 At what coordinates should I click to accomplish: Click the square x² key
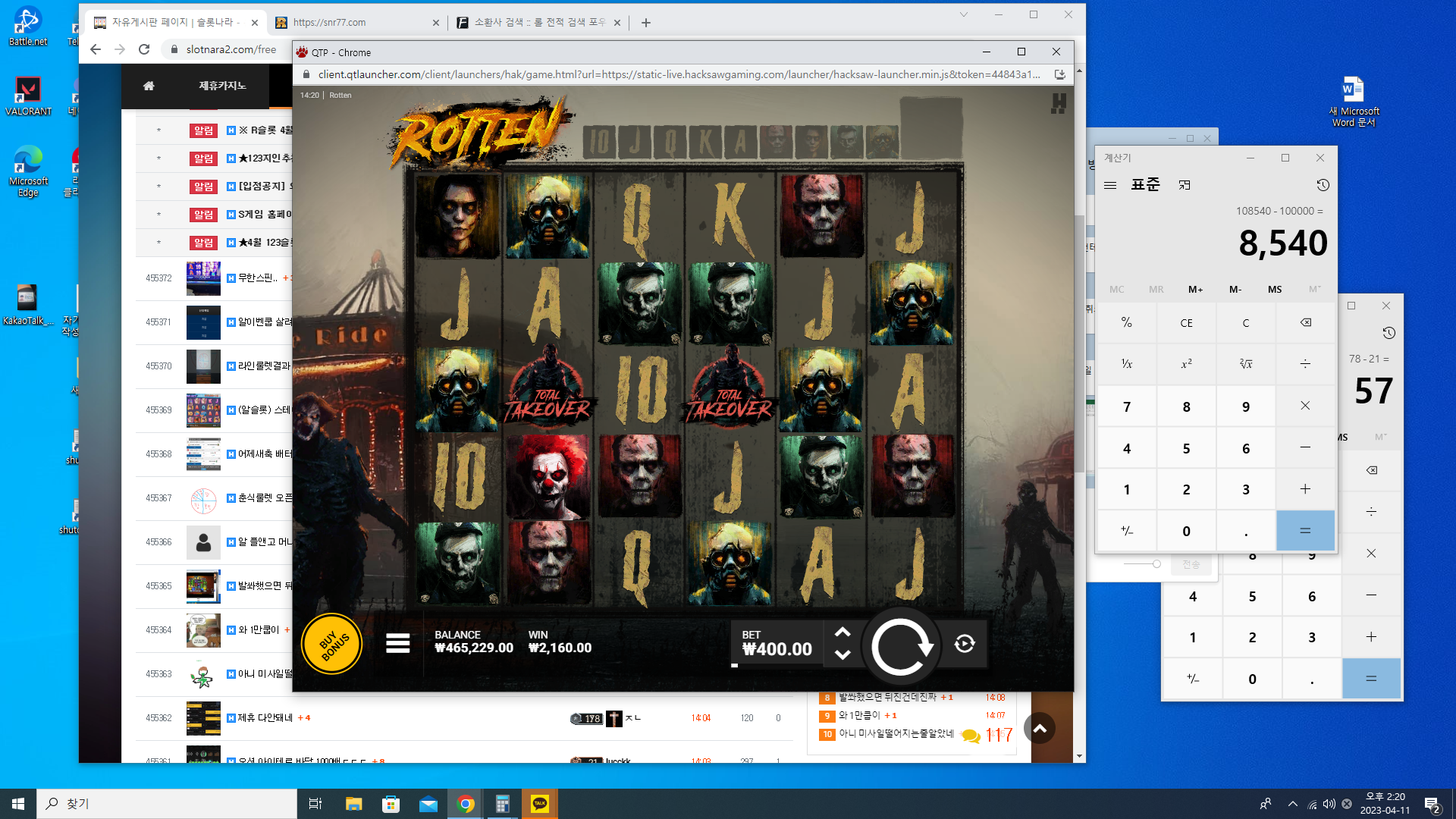(1186, 364)
